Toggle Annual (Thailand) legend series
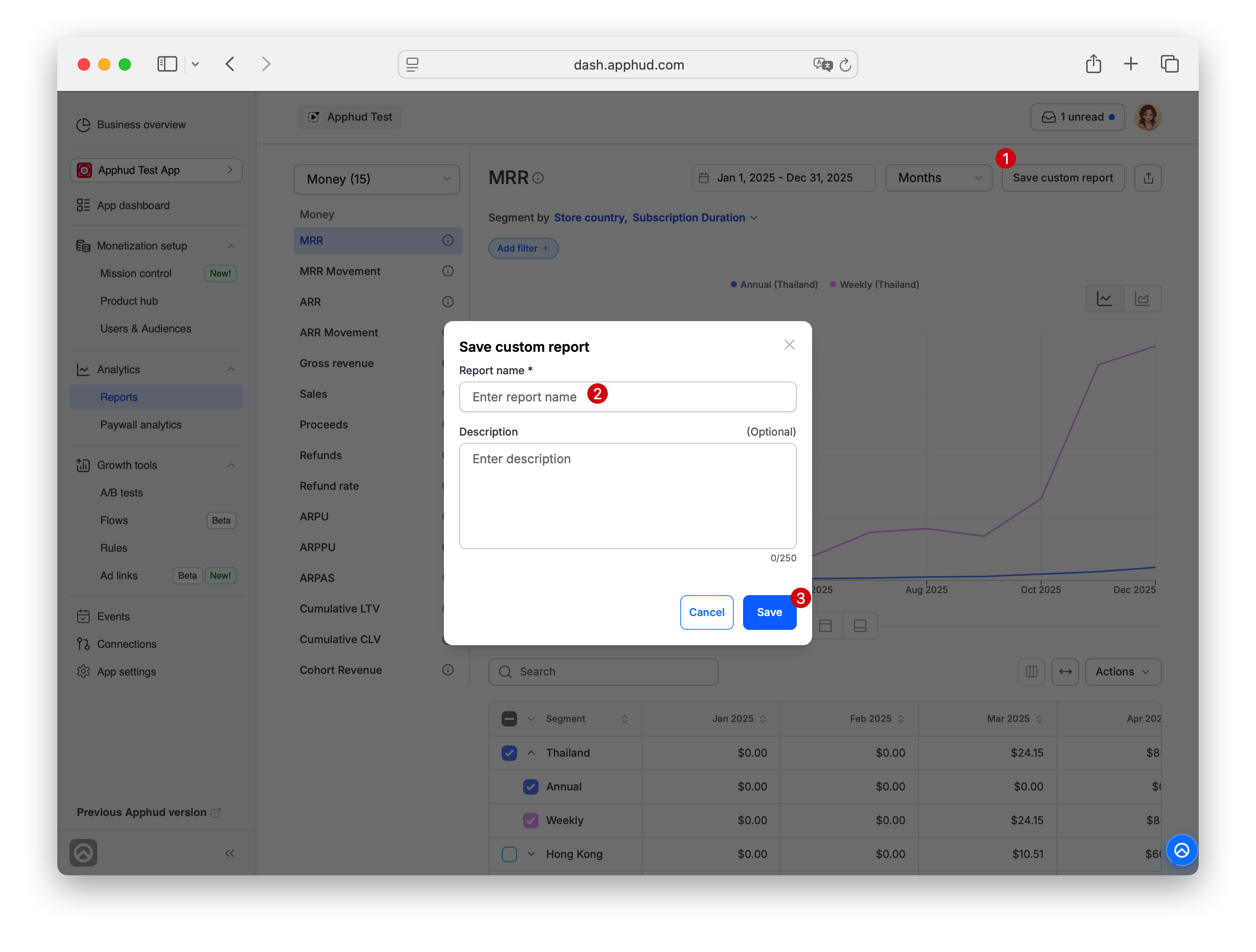This screenshot has width=1256, height=952. [773, 284]
